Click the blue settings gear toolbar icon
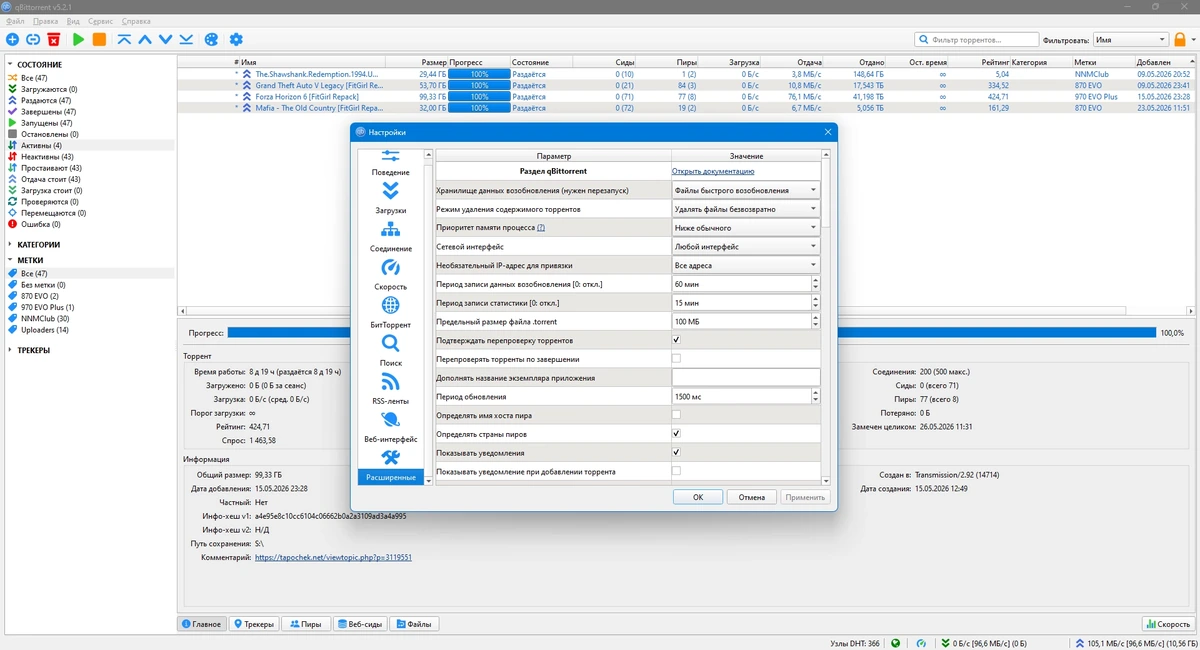This screenshot has height=650, width=1200. pos(236,40)
